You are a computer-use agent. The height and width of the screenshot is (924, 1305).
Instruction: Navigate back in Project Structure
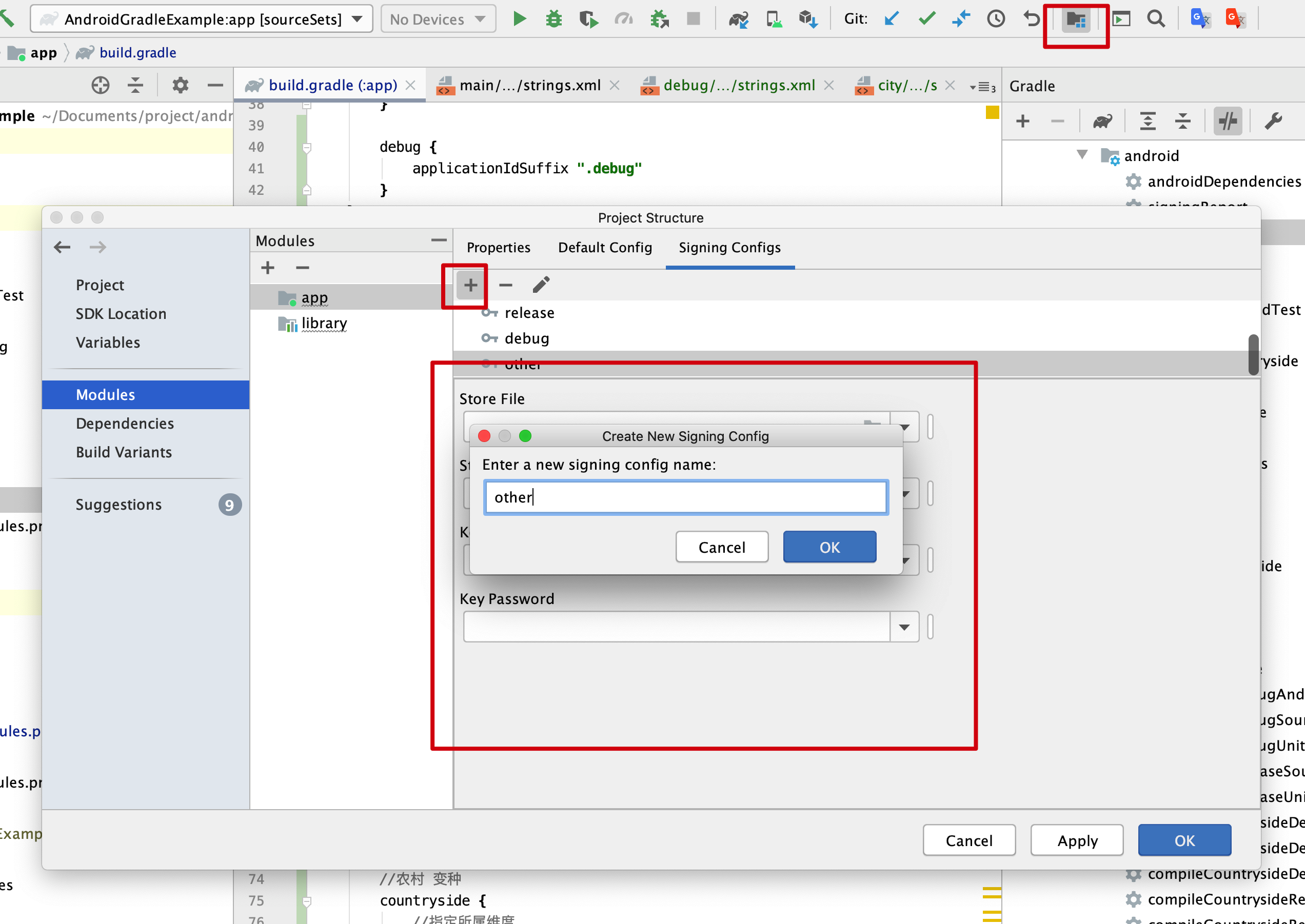pyautogui.click(x=62, y=247)
